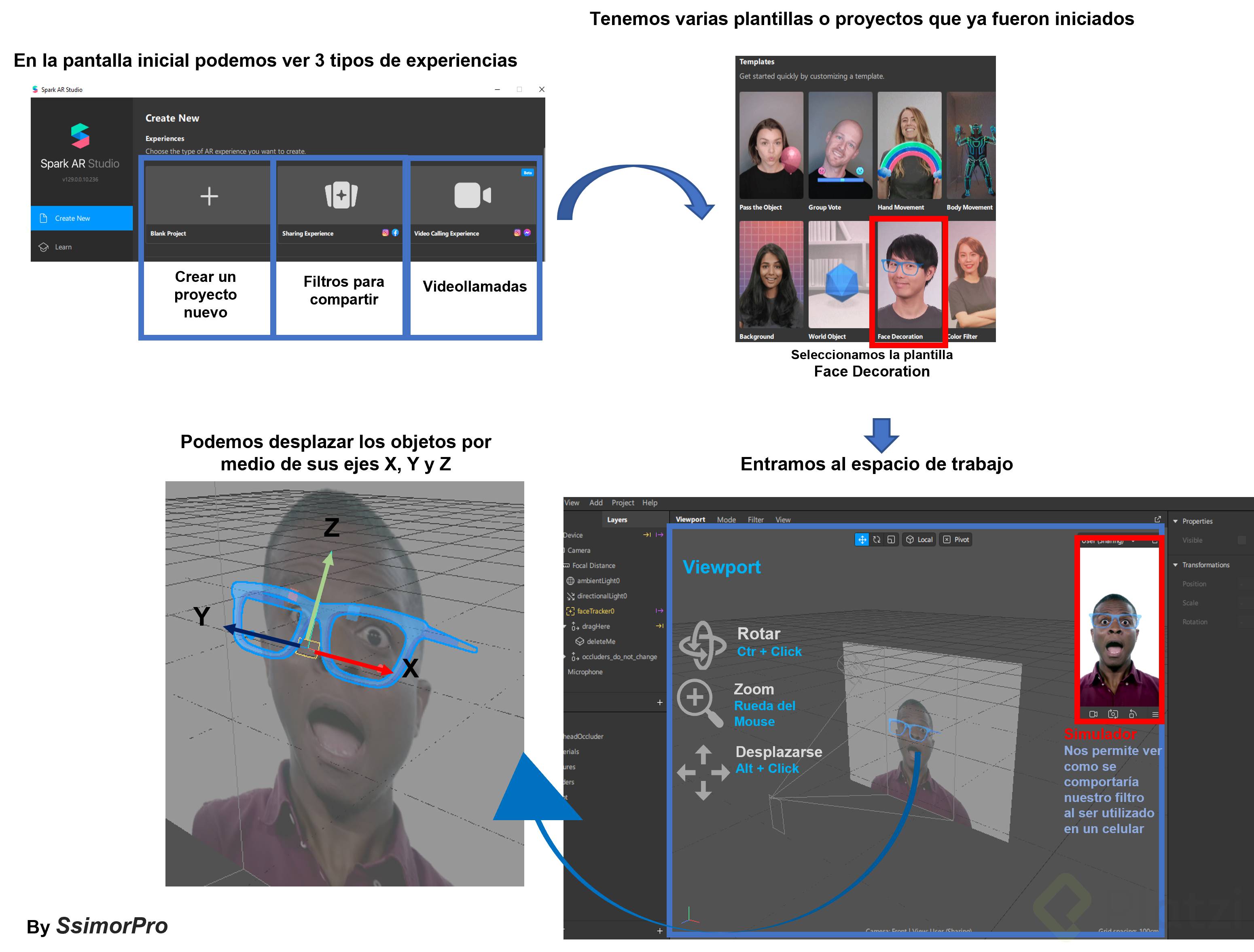Open the Group Vote template
Viewport: 1254px width, 952px height.
point(840,152)
